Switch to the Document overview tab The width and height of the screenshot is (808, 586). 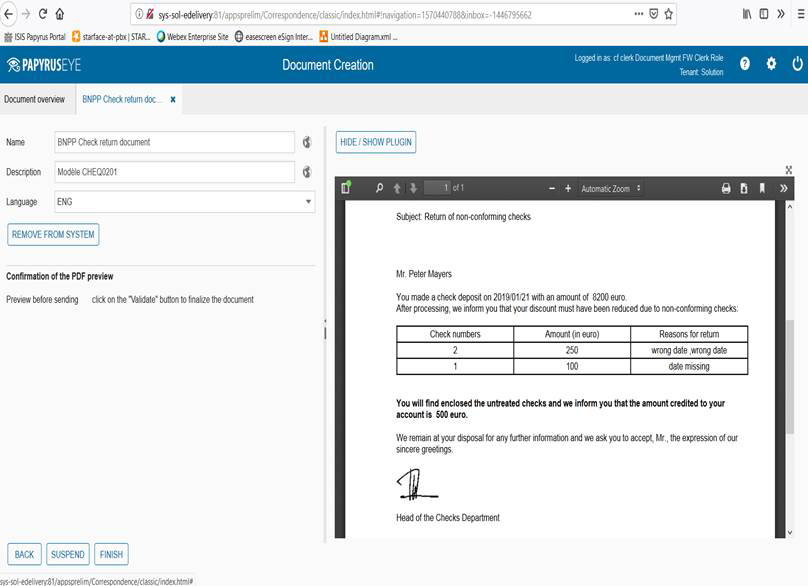(x=36, y=100)
